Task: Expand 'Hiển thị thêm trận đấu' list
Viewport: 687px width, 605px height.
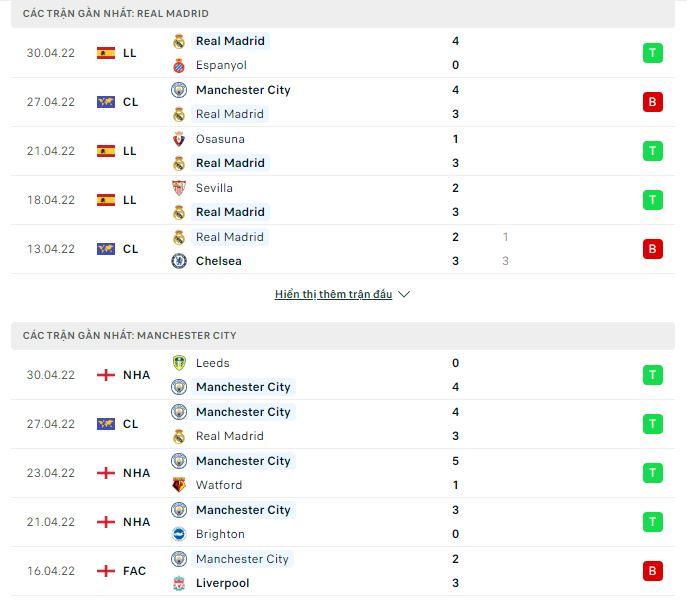Action: coord(333,295)
